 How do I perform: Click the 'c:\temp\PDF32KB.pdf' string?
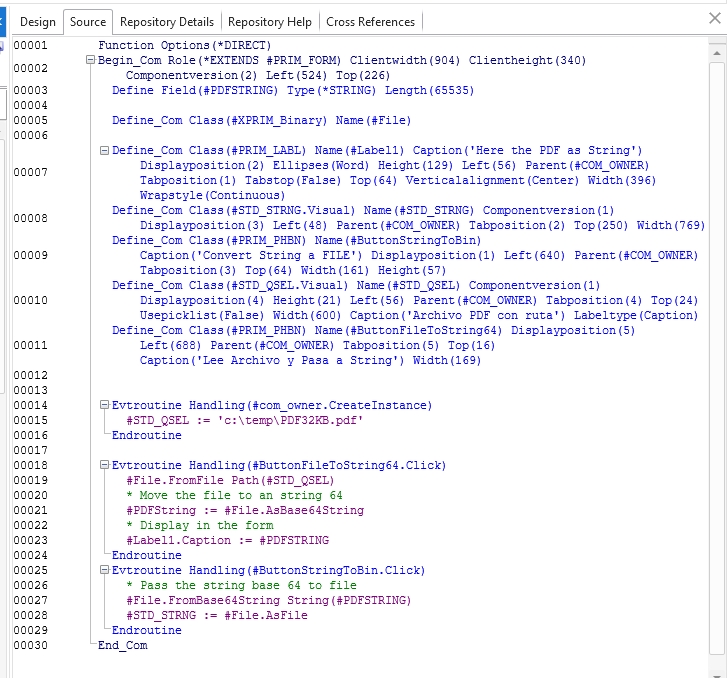(x=291, y=420)
